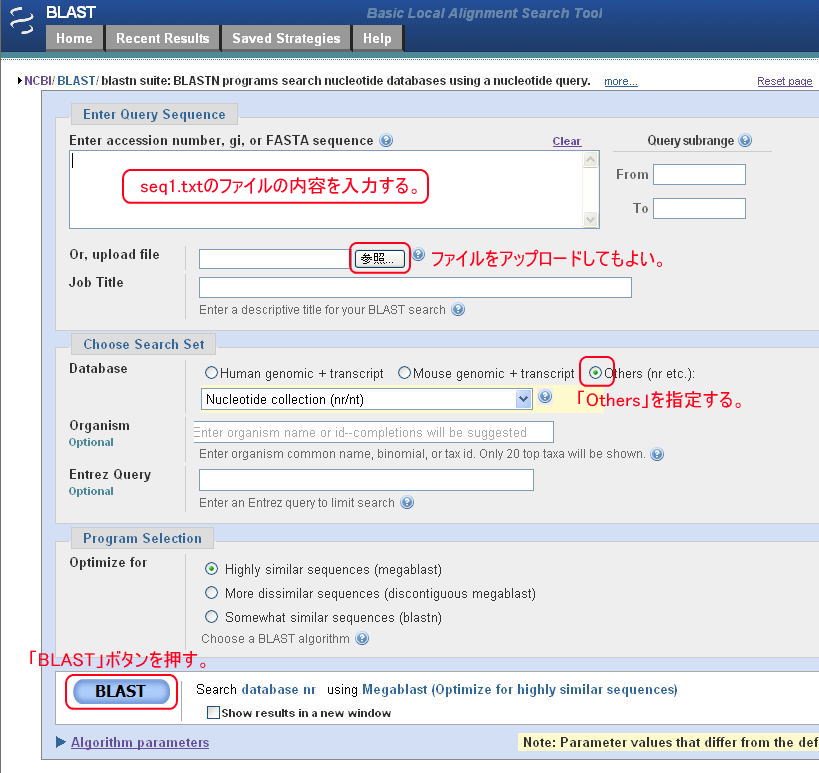Open help icon next to upload file
Image resolution: width=819 pixels, height=773 pixels.
tap(418, 255)
